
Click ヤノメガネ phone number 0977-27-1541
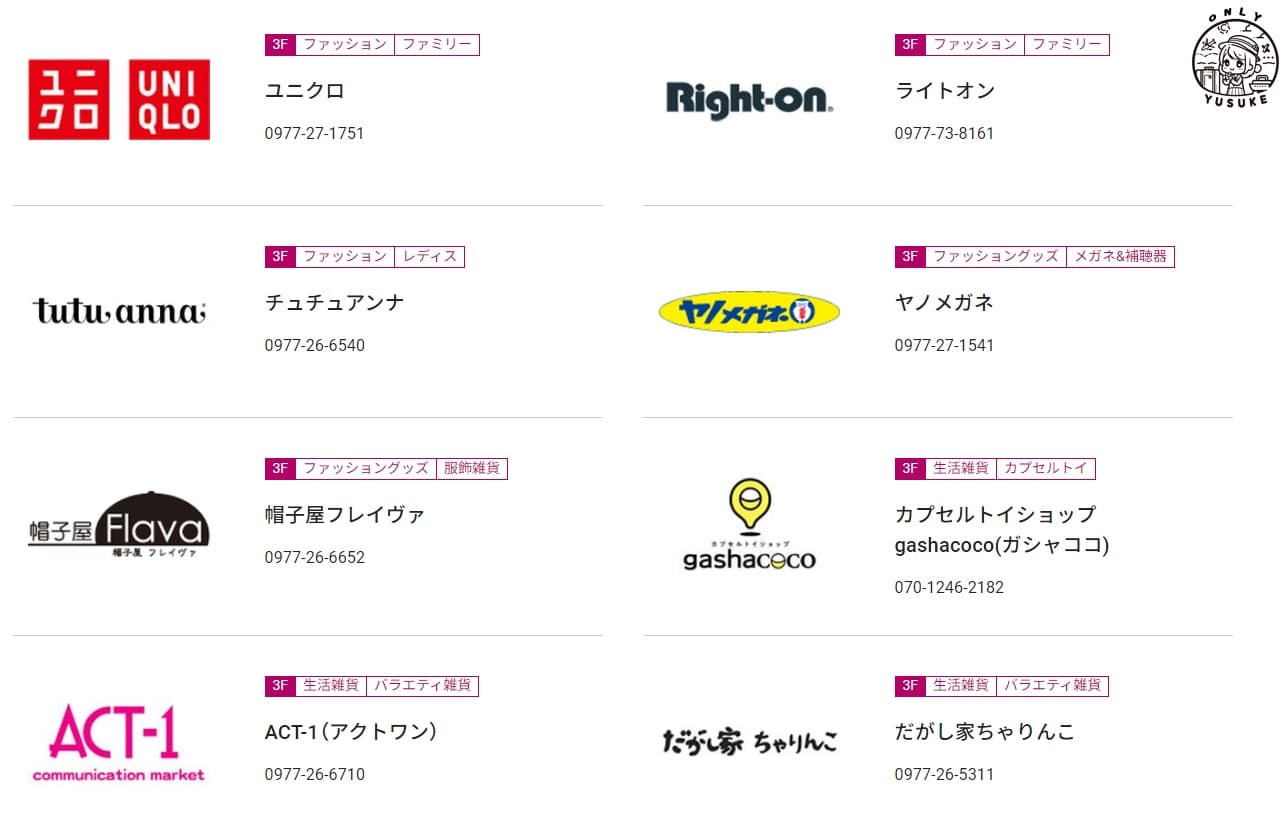pyautogui.click(x=944, y=346)
